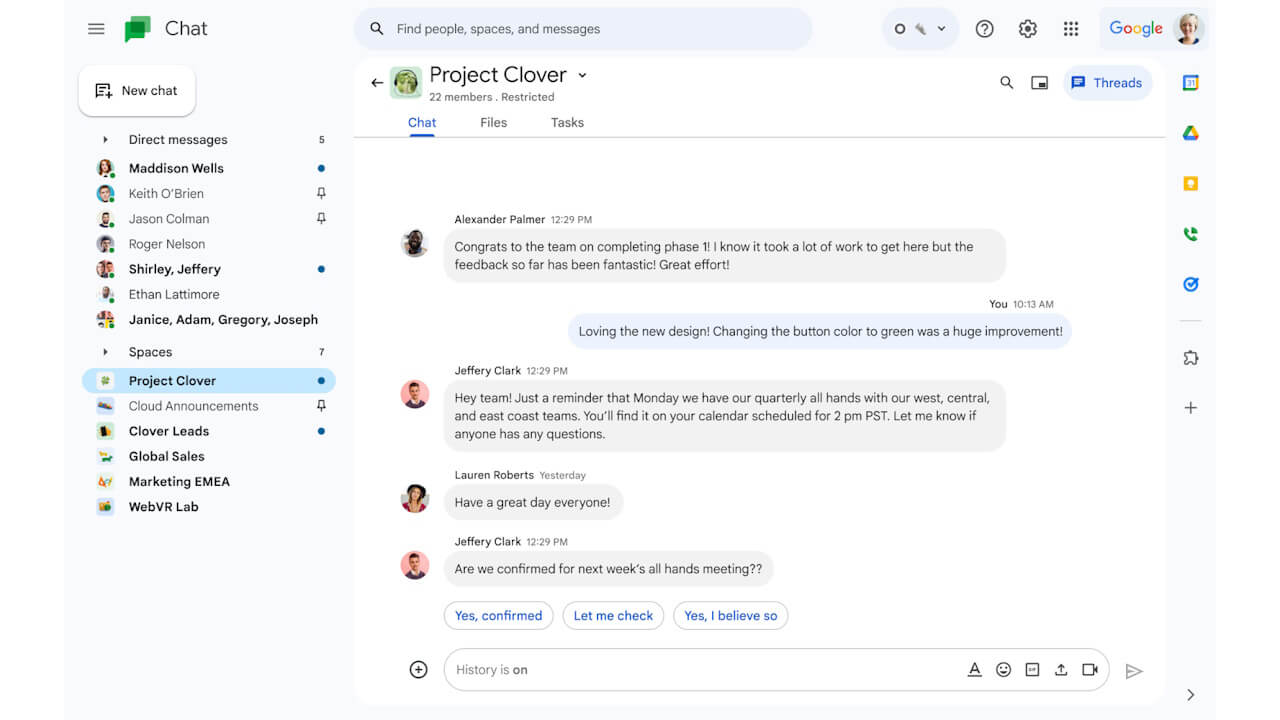Image resolution: width=1280 pixels, height=720 pixels.
Task: Open the GIF picker in the compose bar
Action: coord(1031,669)
